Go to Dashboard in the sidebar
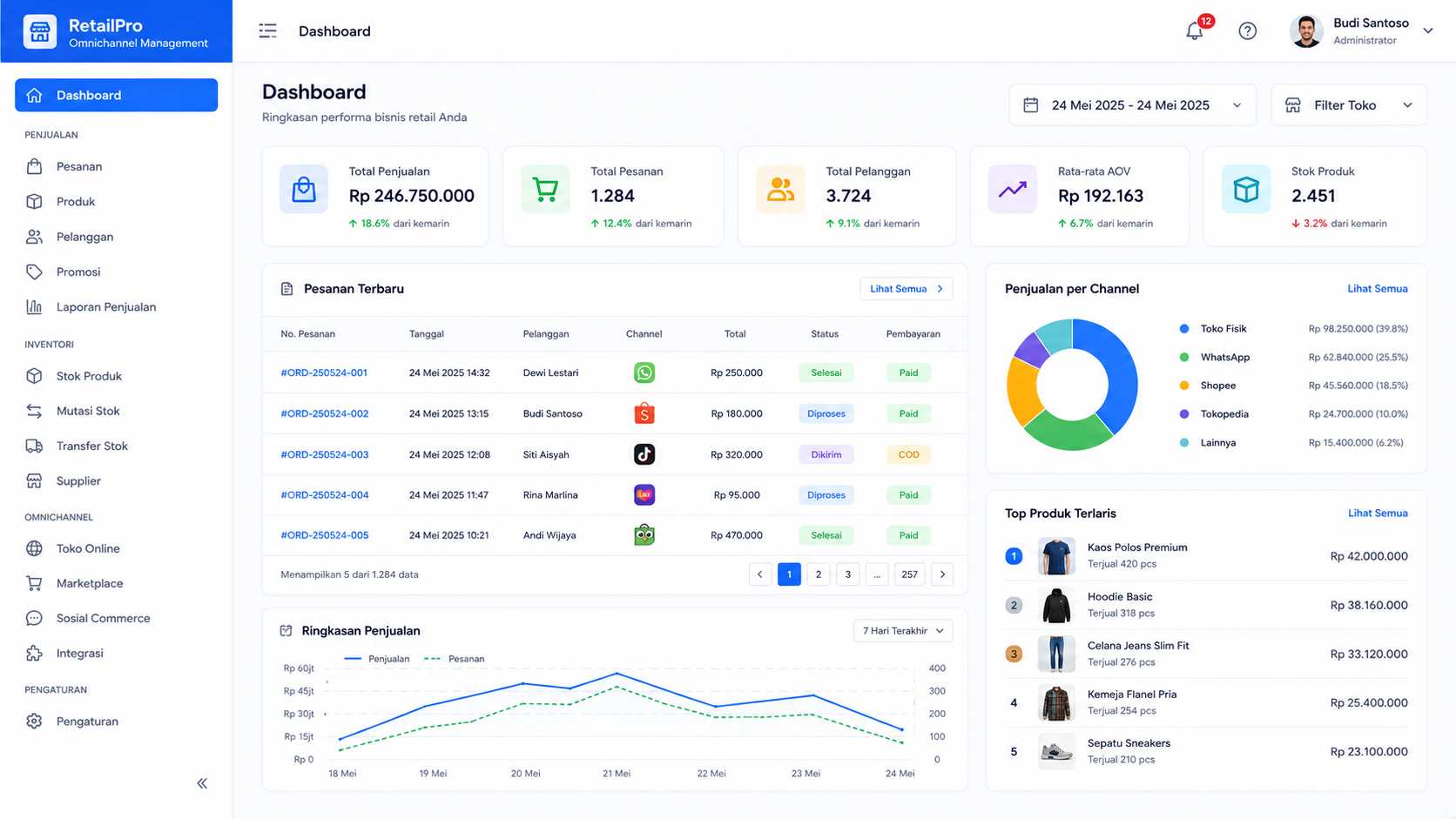Image resolution: width=1456 pixels, height=819 pixels. point(116,95)
